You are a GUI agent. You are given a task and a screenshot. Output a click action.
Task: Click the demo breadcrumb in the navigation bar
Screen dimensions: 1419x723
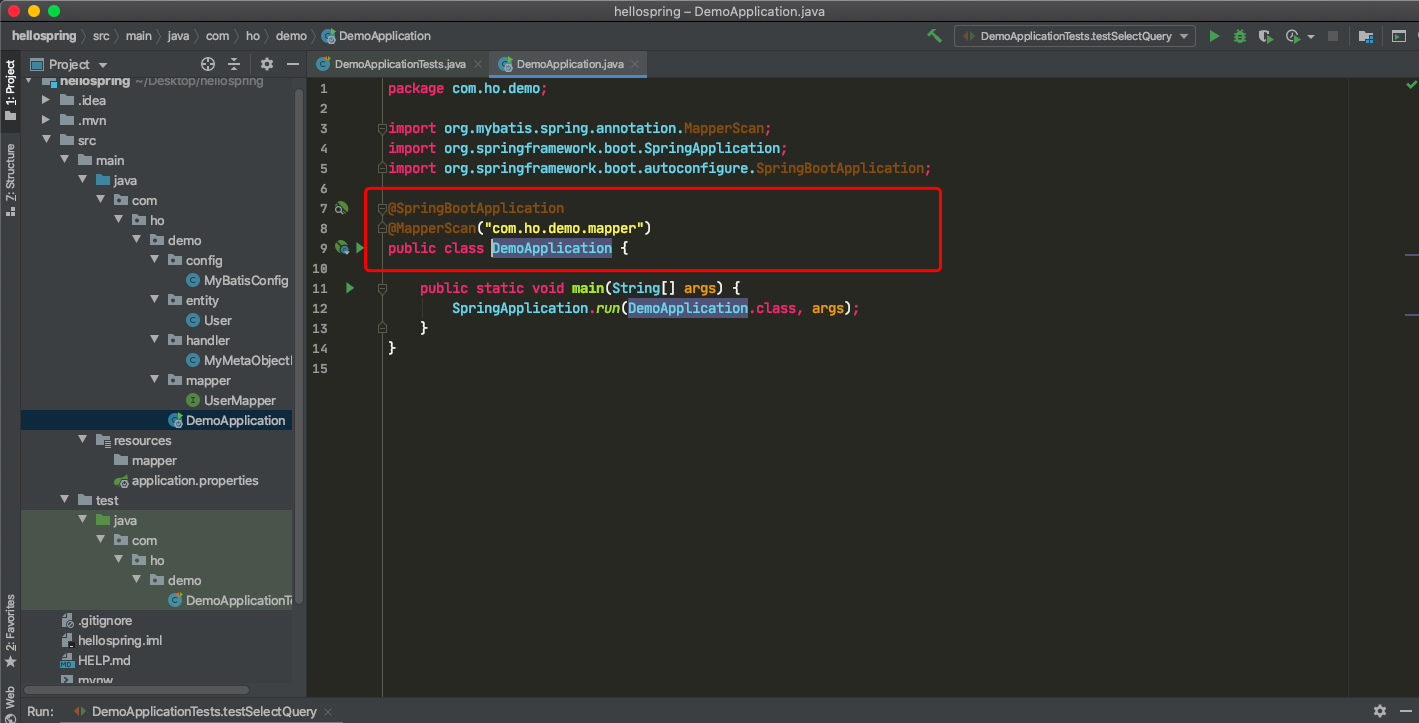tap(291, 36)
